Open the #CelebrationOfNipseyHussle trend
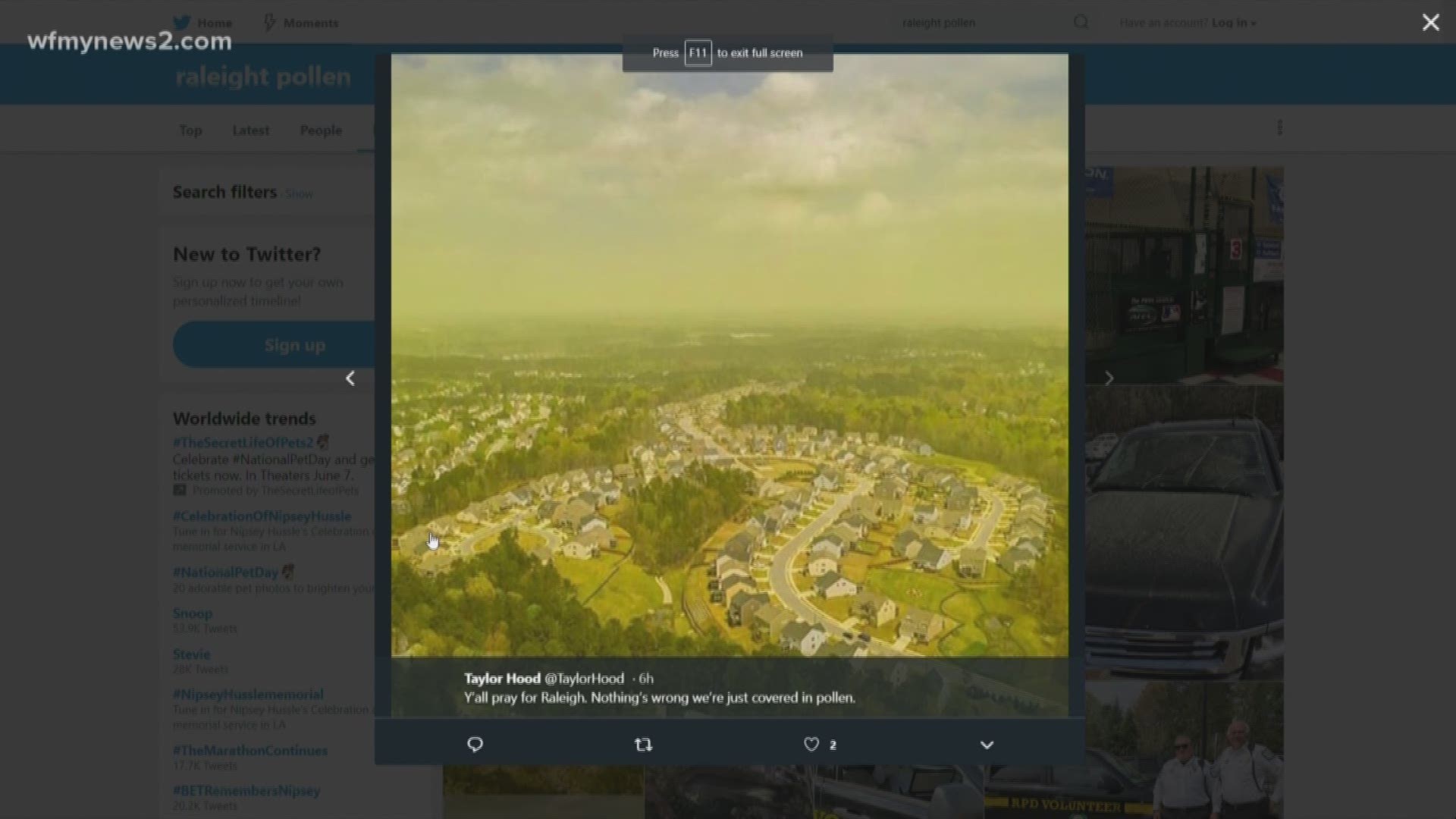The image size is (1456, 819). pyautogui.click(x=262, y=516)
